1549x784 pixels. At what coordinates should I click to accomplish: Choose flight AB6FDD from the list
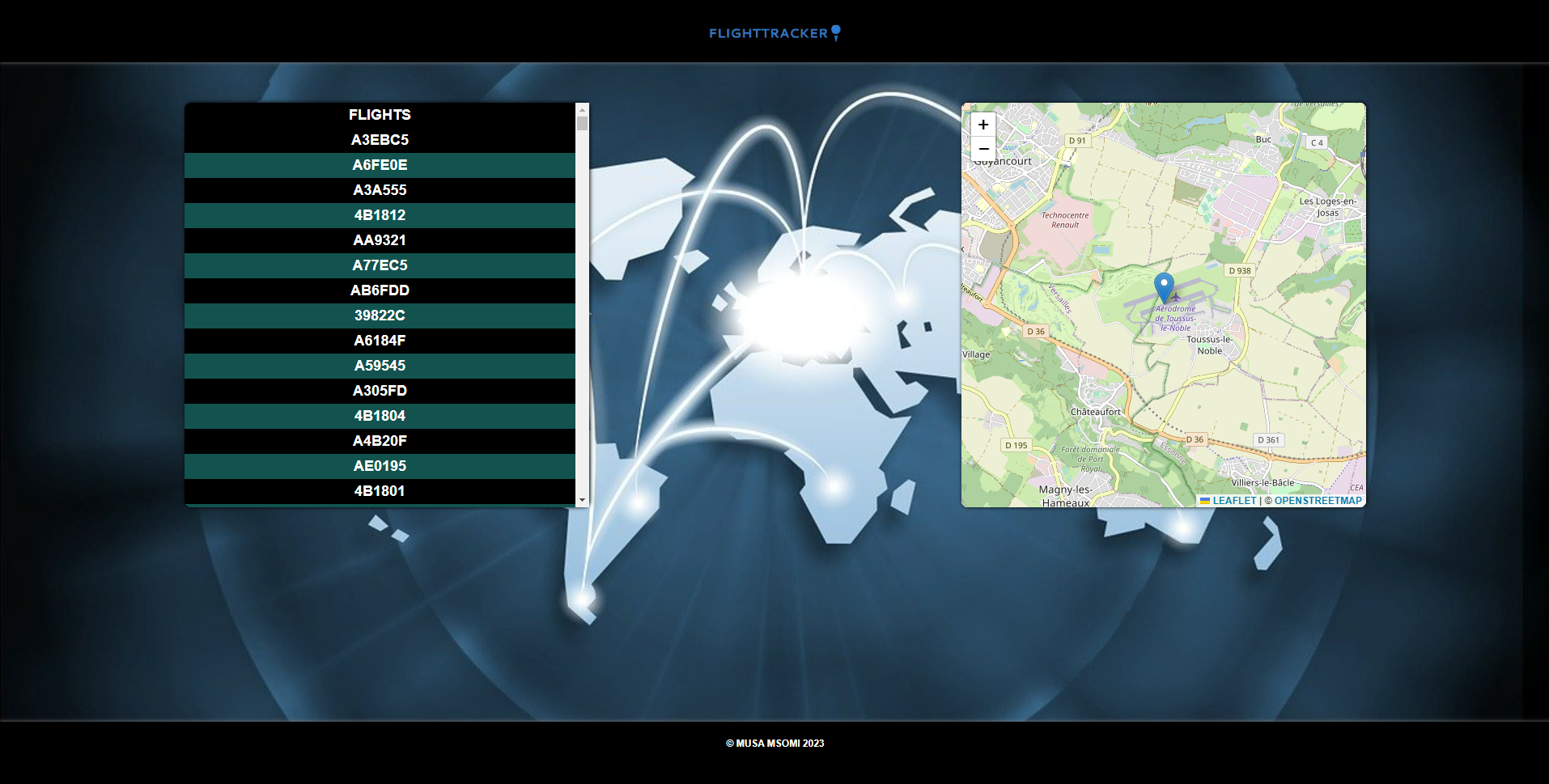click(380, 290)
